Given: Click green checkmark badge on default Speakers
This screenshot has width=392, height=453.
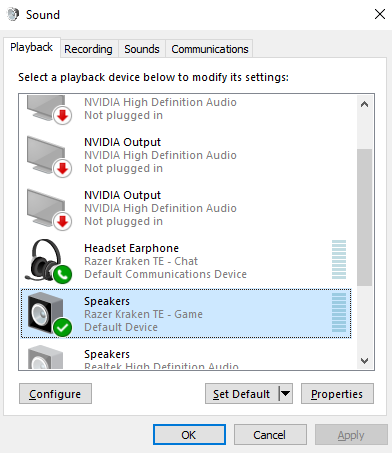Looking at the screenshot, I should [x=63, y=327].
